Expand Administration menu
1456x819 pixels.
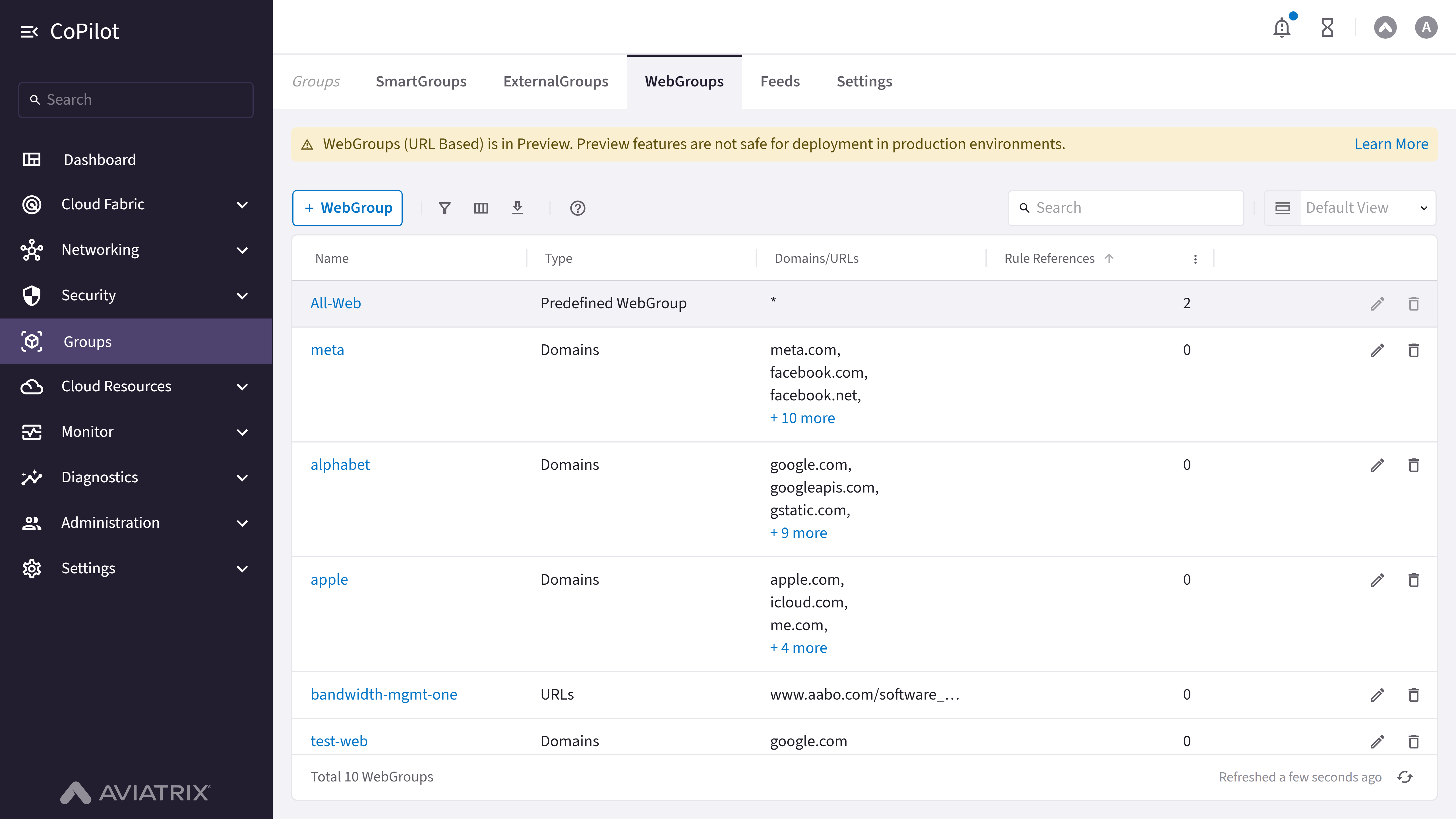(136, 523)
